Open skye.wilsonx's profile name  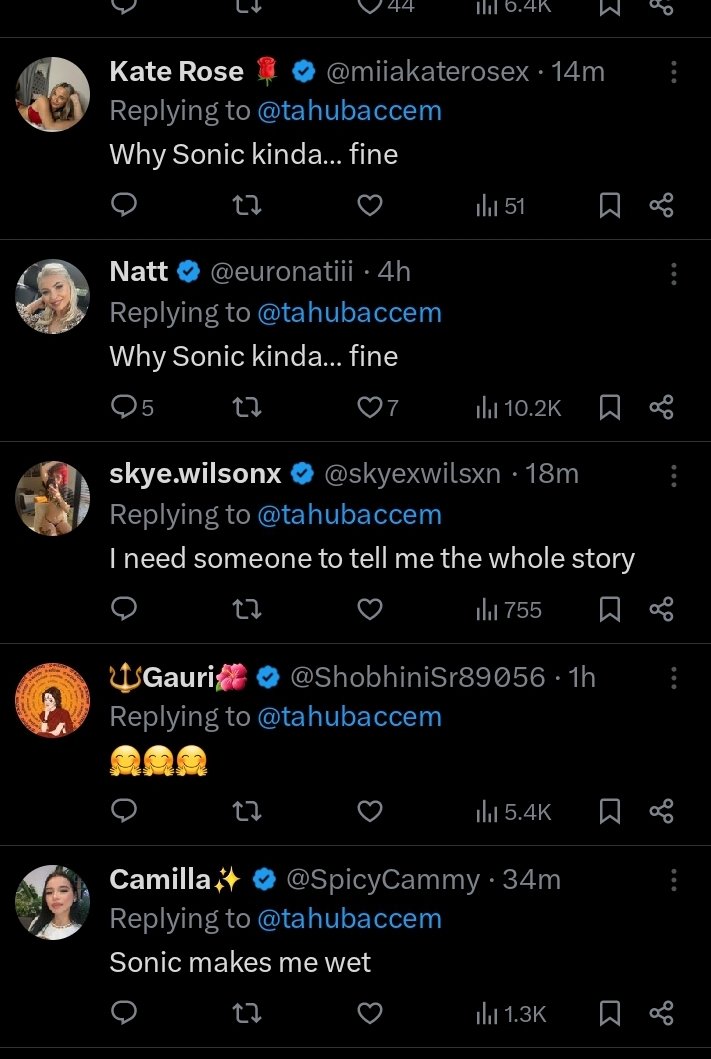click(195, 474)
